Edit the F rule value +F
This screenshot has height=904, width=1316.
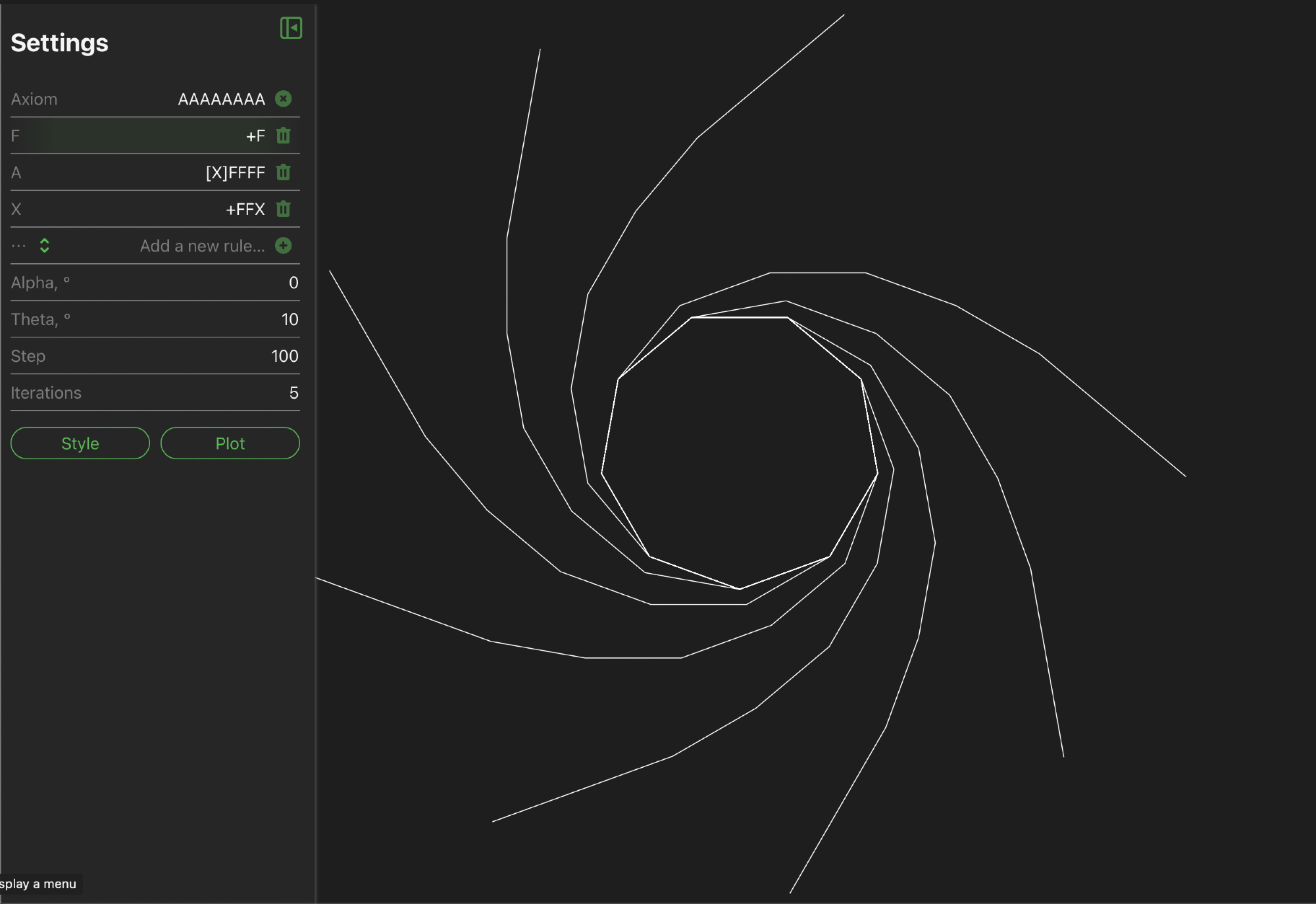point(255,136)
